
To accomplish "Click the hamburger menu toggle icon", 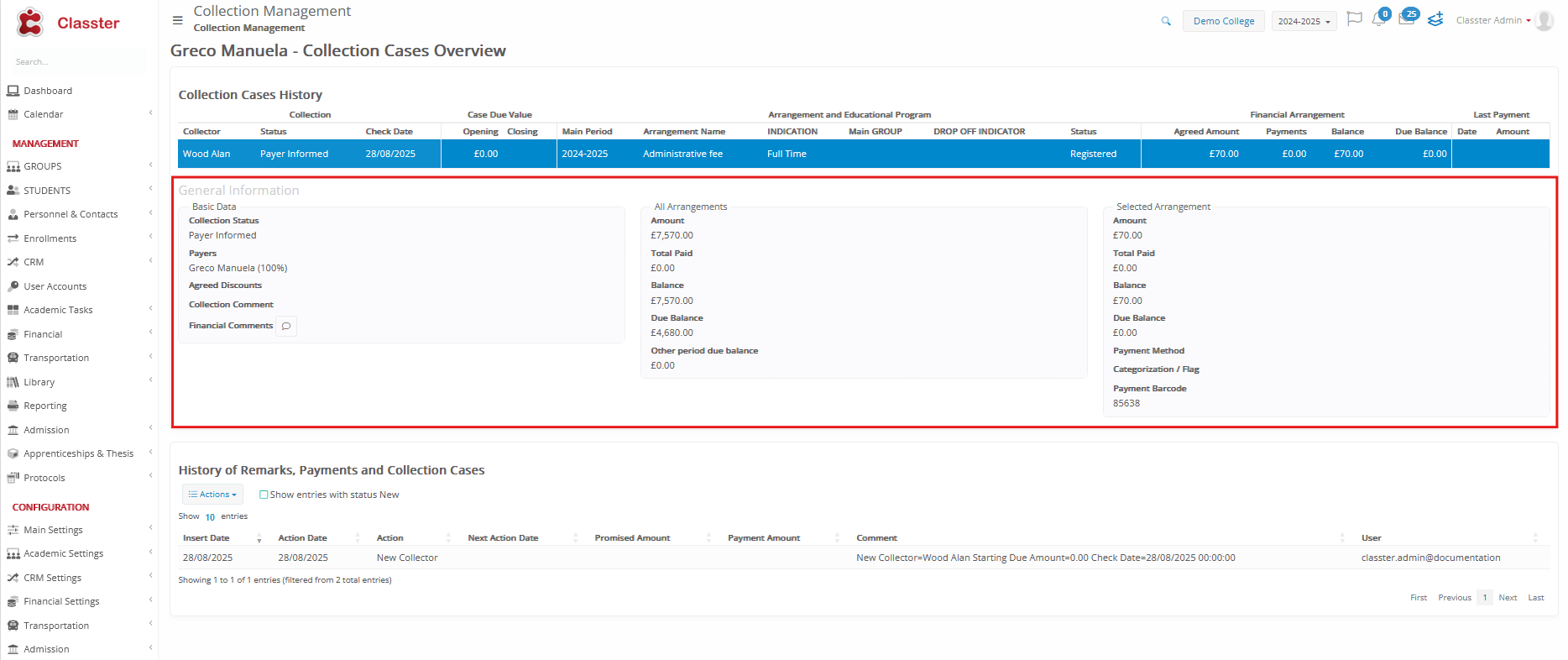I will (x=177, y=20).
